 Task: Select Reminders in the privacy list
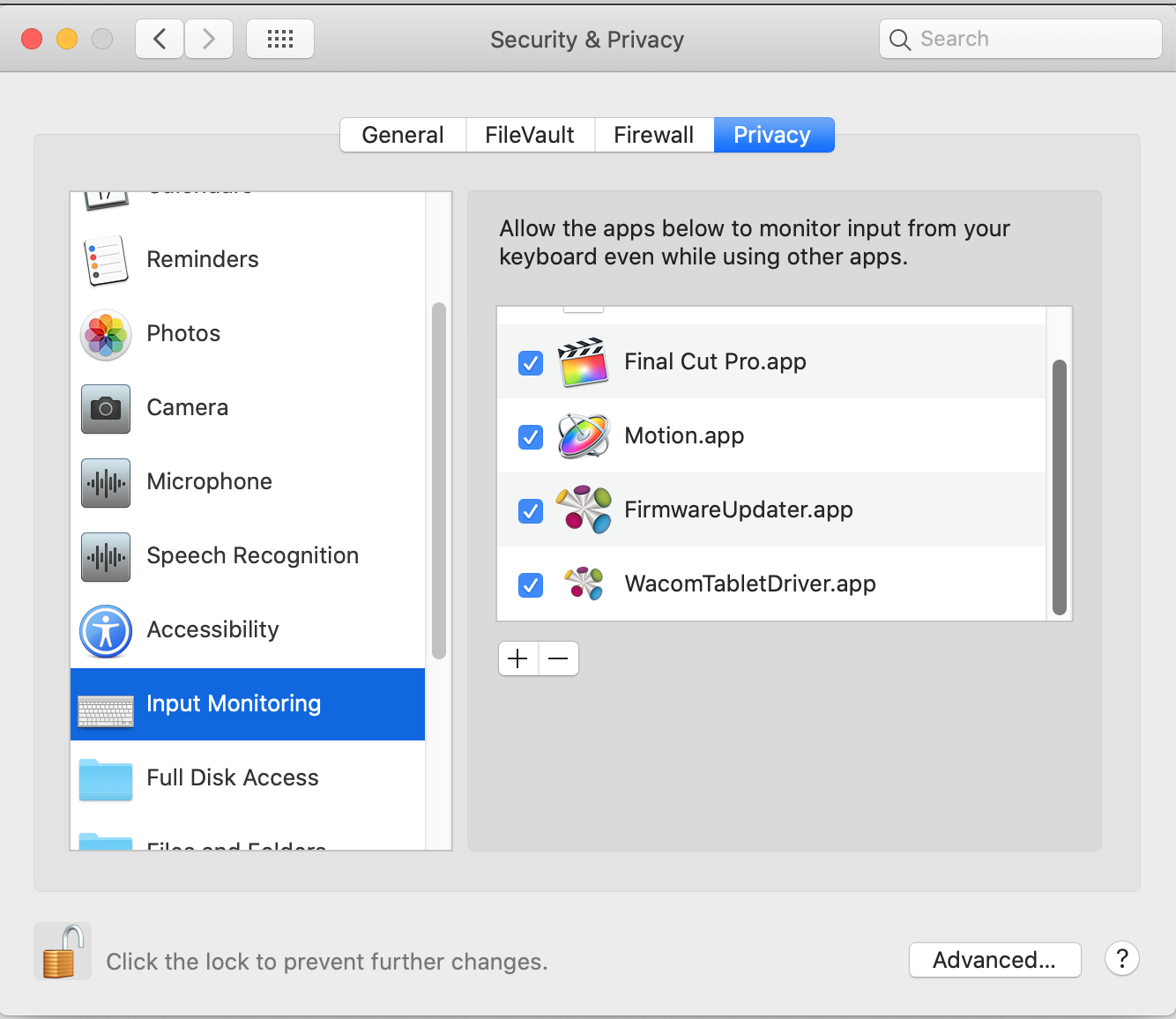coord(248,260)
